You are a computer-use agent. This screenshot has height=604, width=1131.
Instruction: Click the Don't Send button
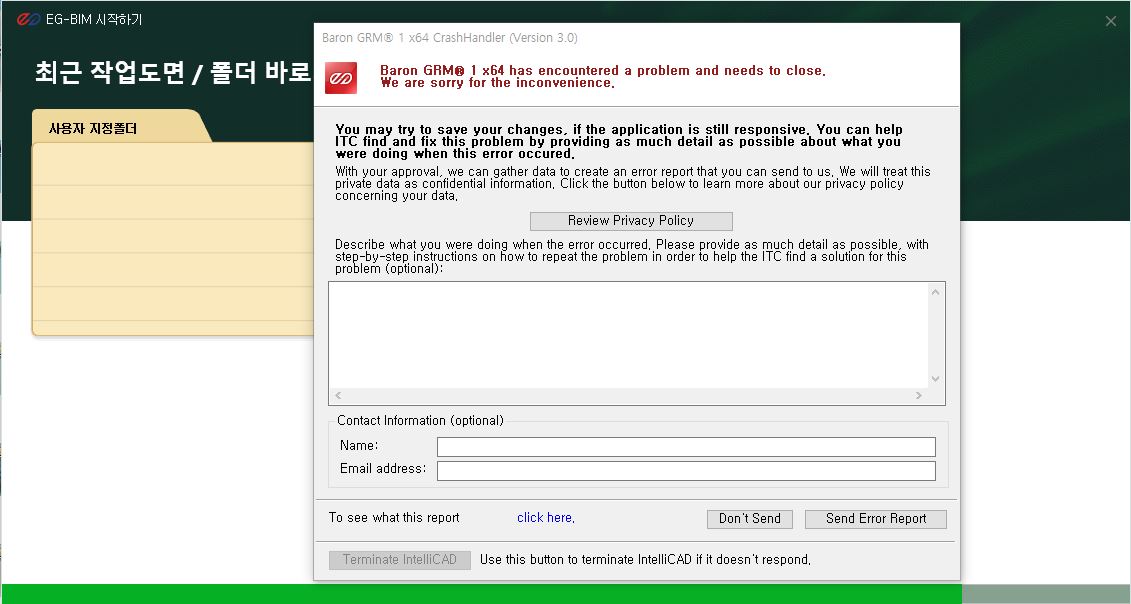(x=749, y=519)
